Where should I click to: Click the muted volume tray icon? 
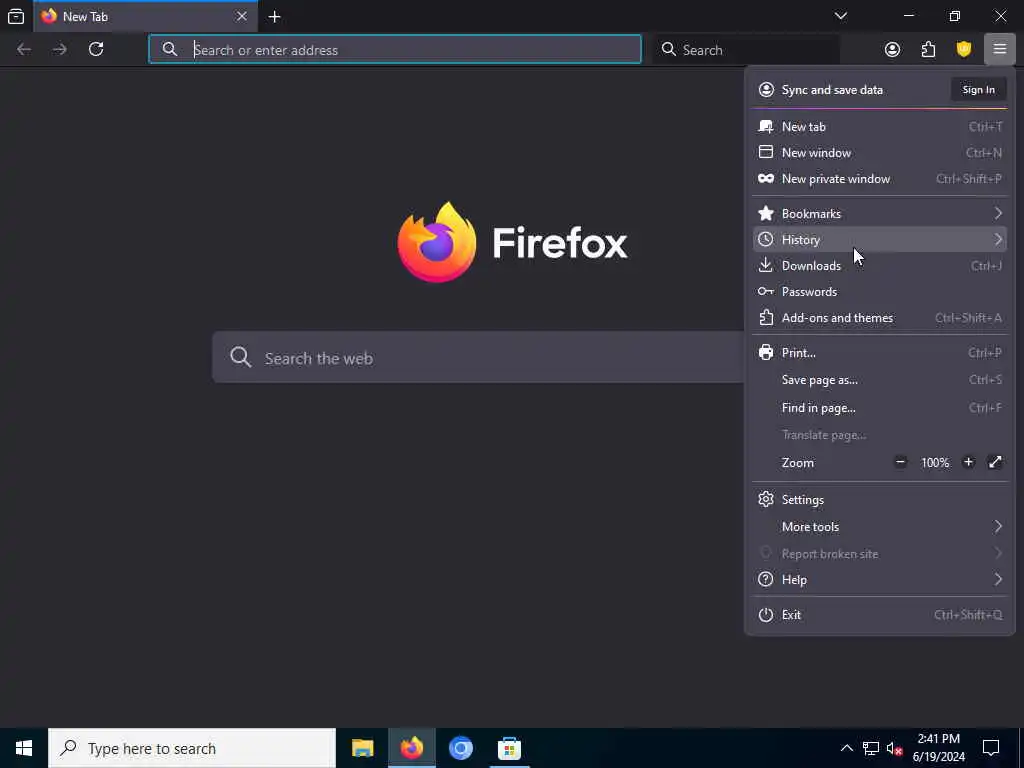[x=894, y=748]
